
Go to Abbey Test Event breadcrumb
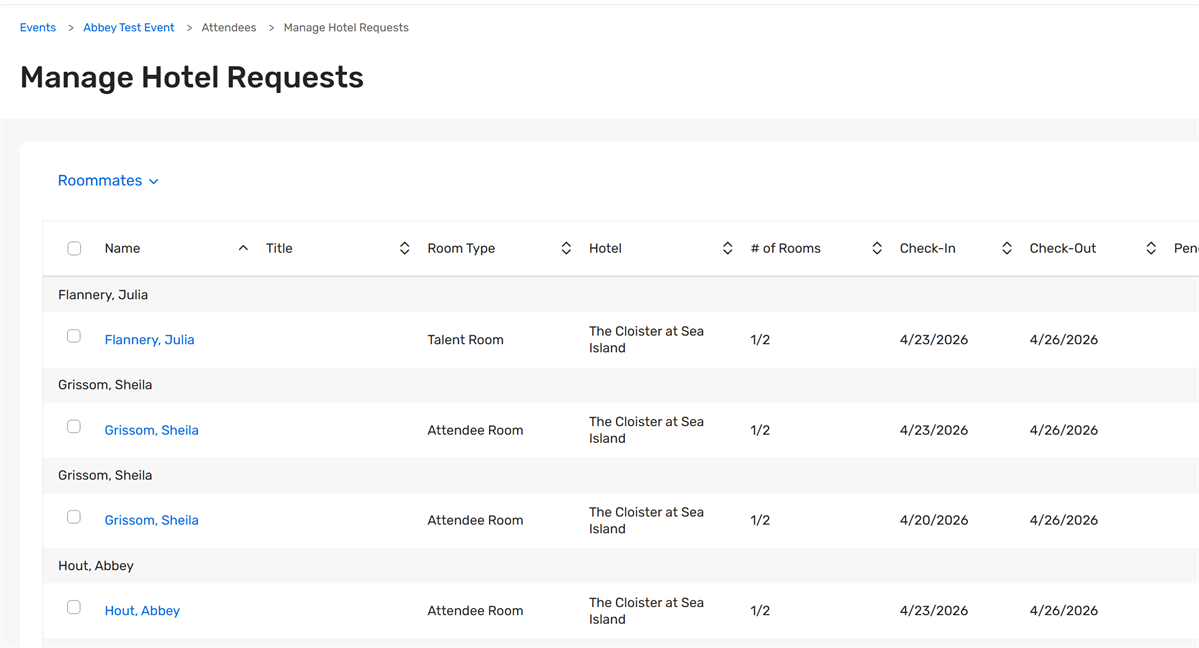click(x=129, y=28)
